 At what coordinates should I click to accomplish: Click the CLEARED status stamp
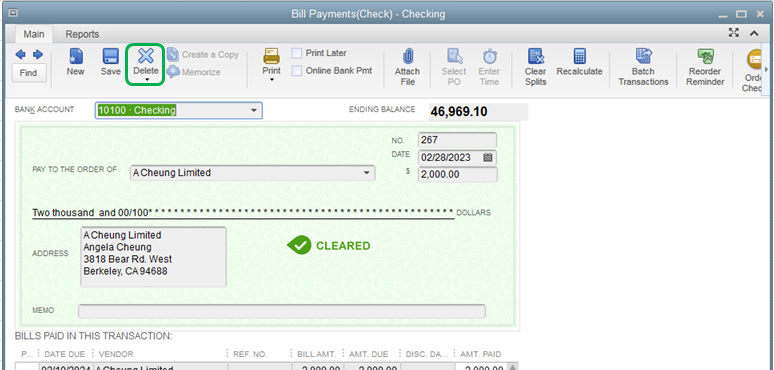point(329,246)
